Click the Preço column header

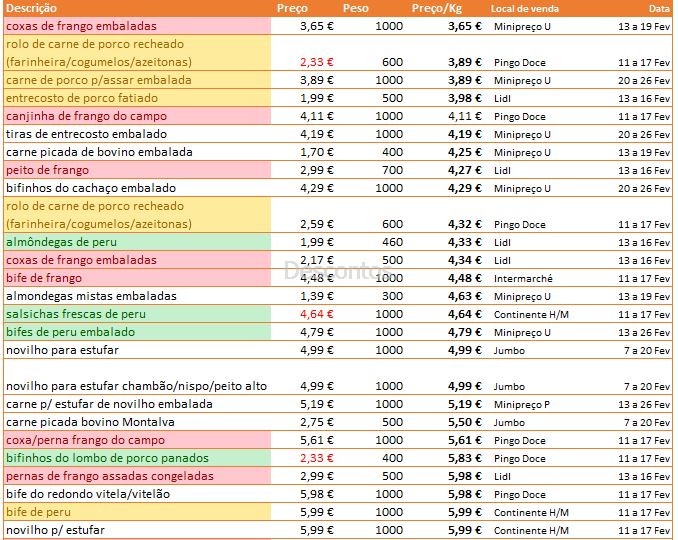coord(292,8)
